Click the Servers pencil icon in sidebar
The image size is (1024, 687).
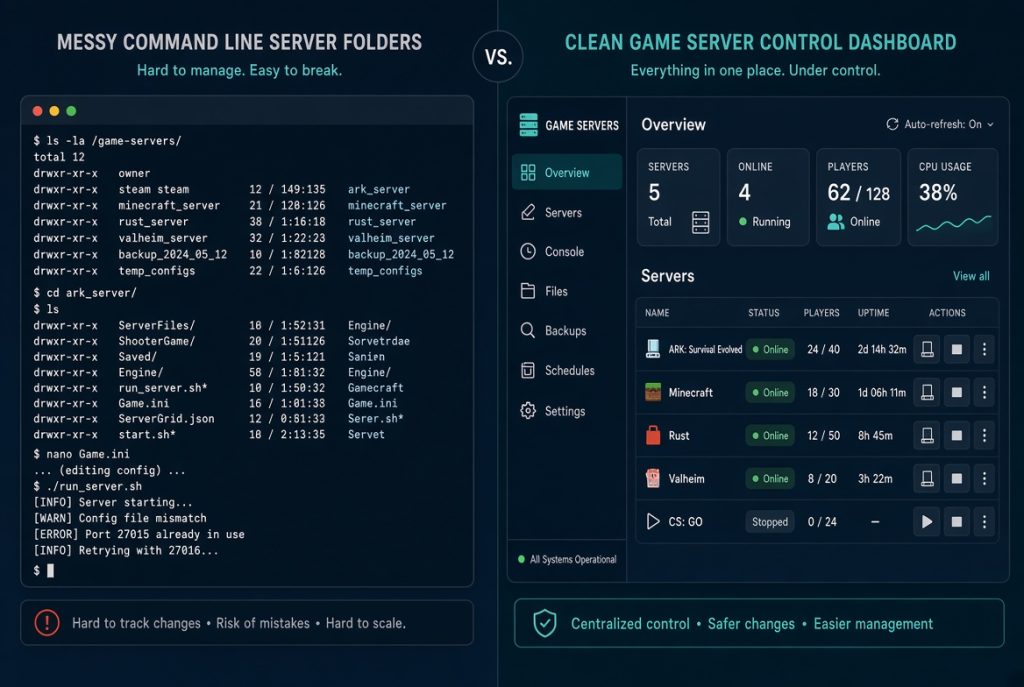point(528,212)
